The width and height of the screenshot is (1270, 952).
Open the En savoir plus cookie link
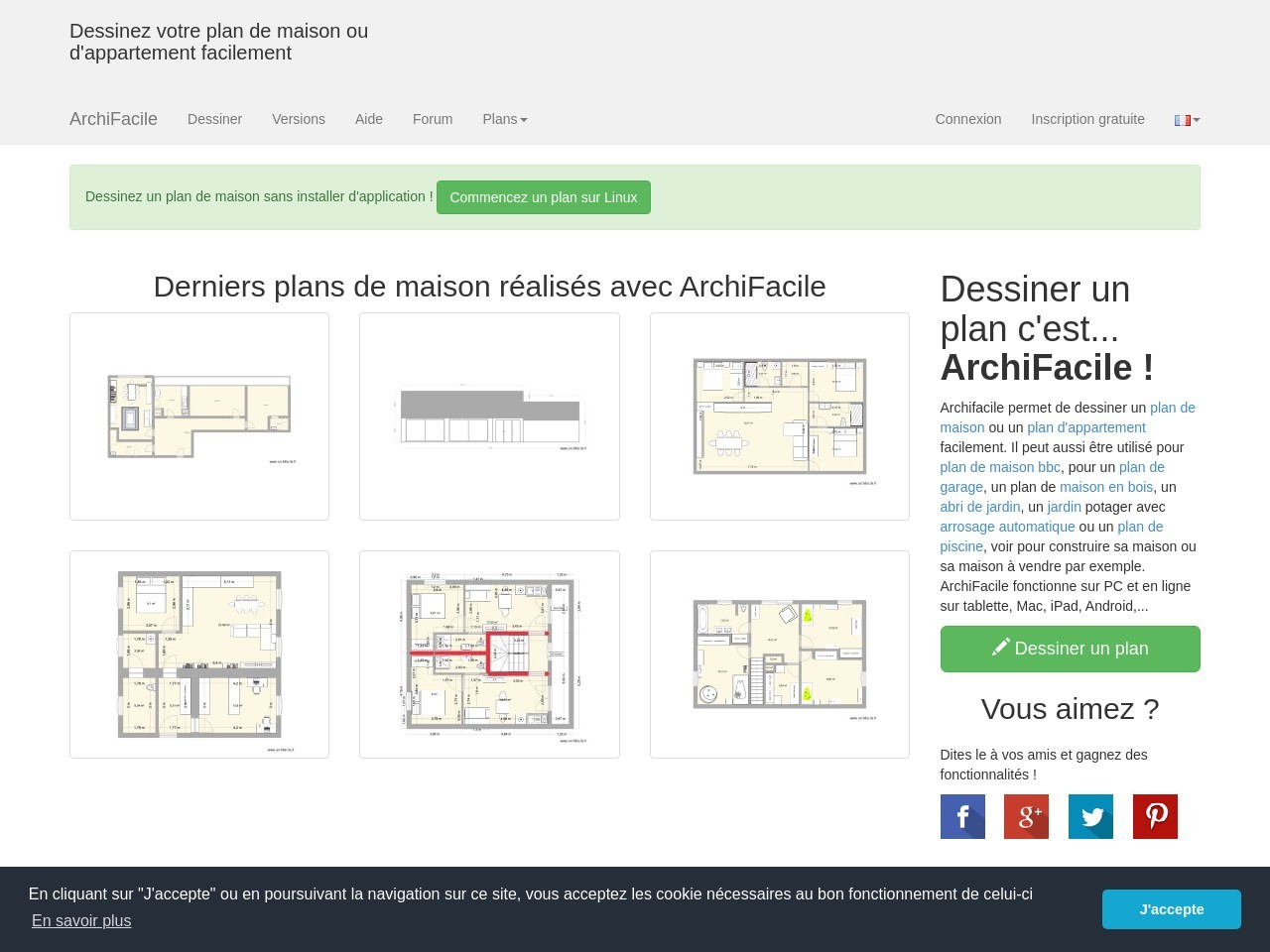pyautogui.click(x=81, y=920)
